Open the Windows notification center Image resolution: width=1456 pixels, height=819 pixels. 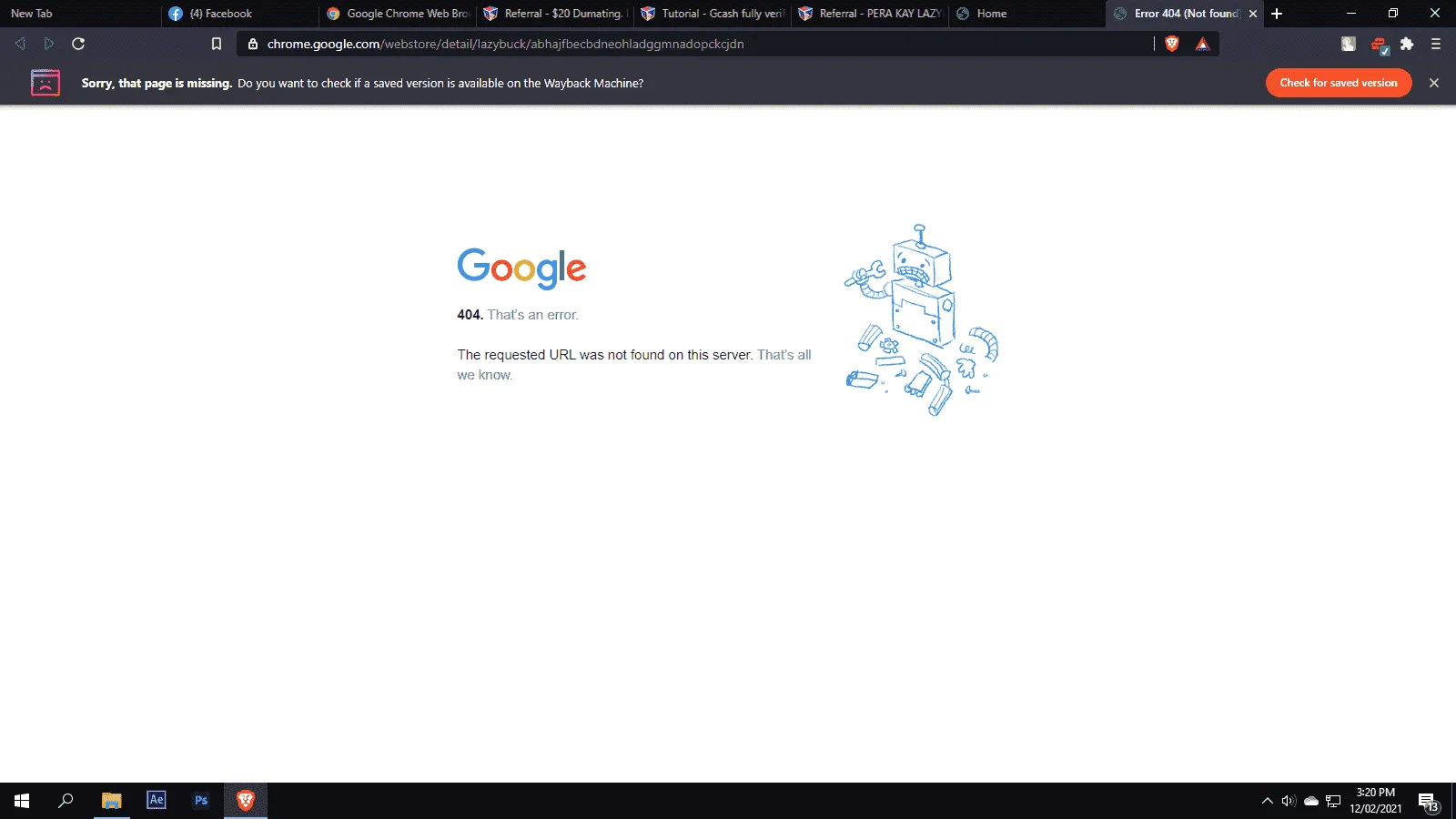(1429, 802)
